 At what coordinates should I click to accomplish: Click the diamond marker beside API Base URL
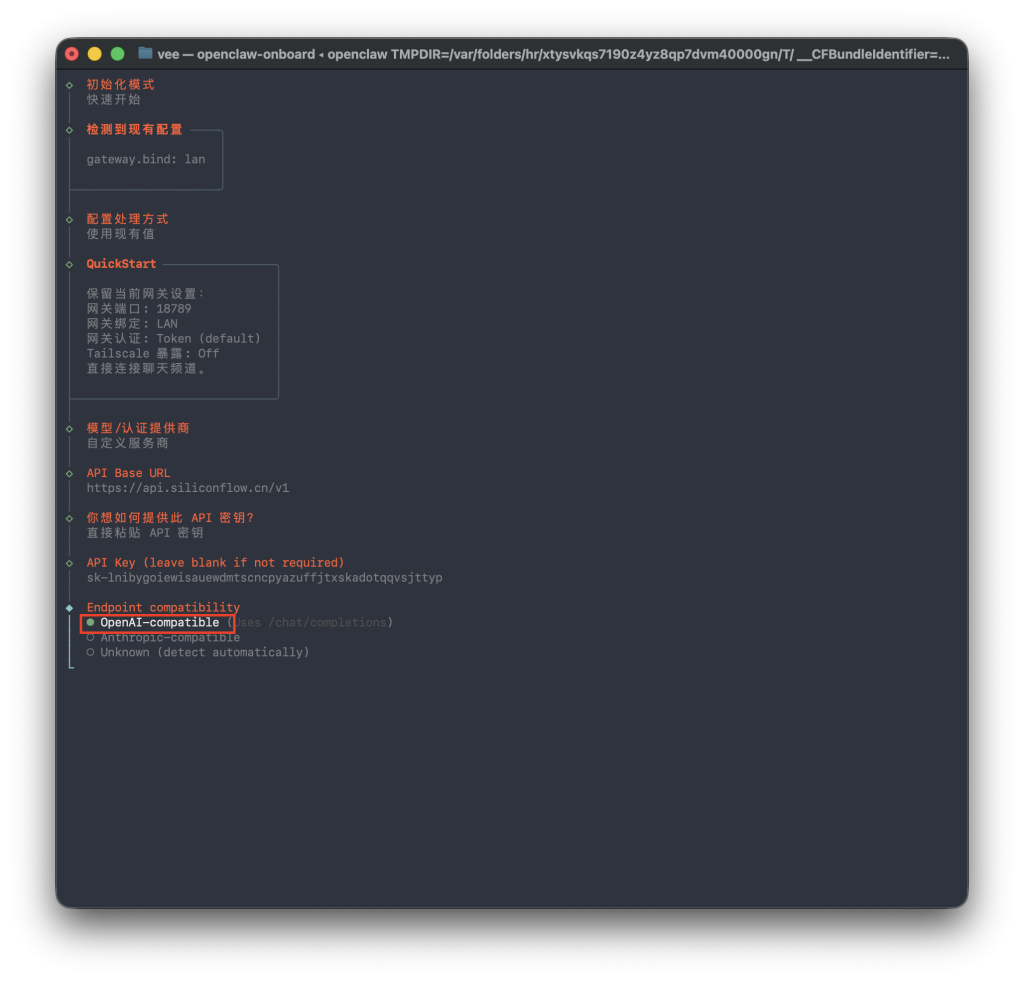click(69, 473)
